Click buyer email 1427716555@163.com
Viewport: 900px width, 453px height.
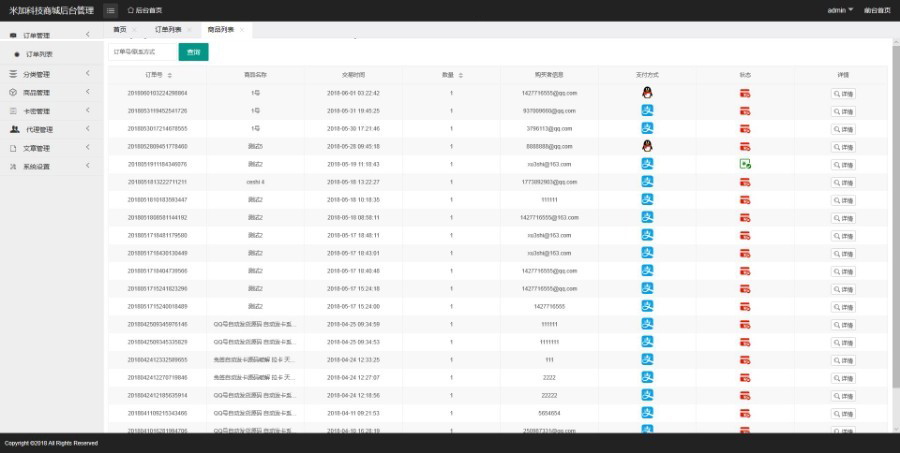pyautogui.click(x=549, y=218)
